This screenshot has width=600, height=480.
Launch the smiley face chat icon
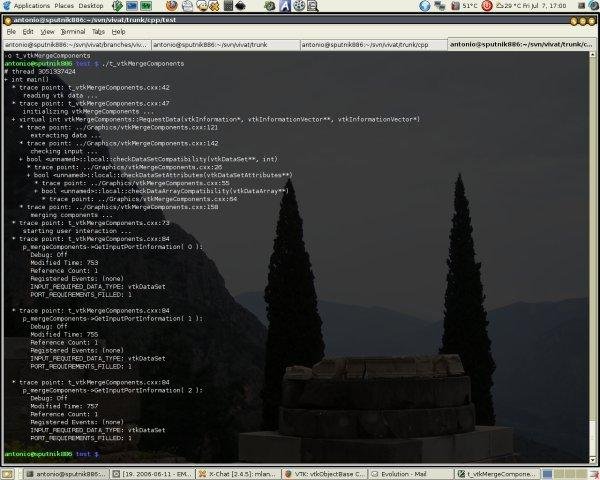pos(201,6)
